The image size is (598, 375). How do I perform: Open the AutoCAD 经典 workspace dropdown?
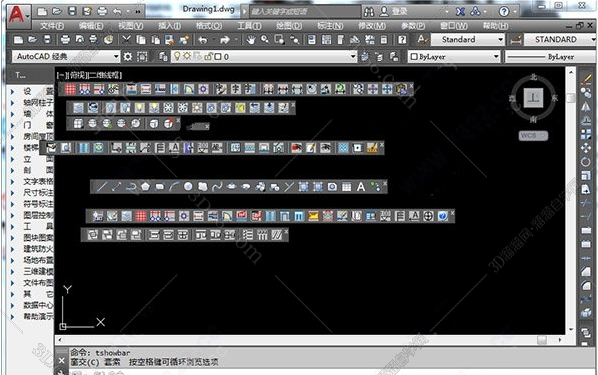tap(66, 57)
